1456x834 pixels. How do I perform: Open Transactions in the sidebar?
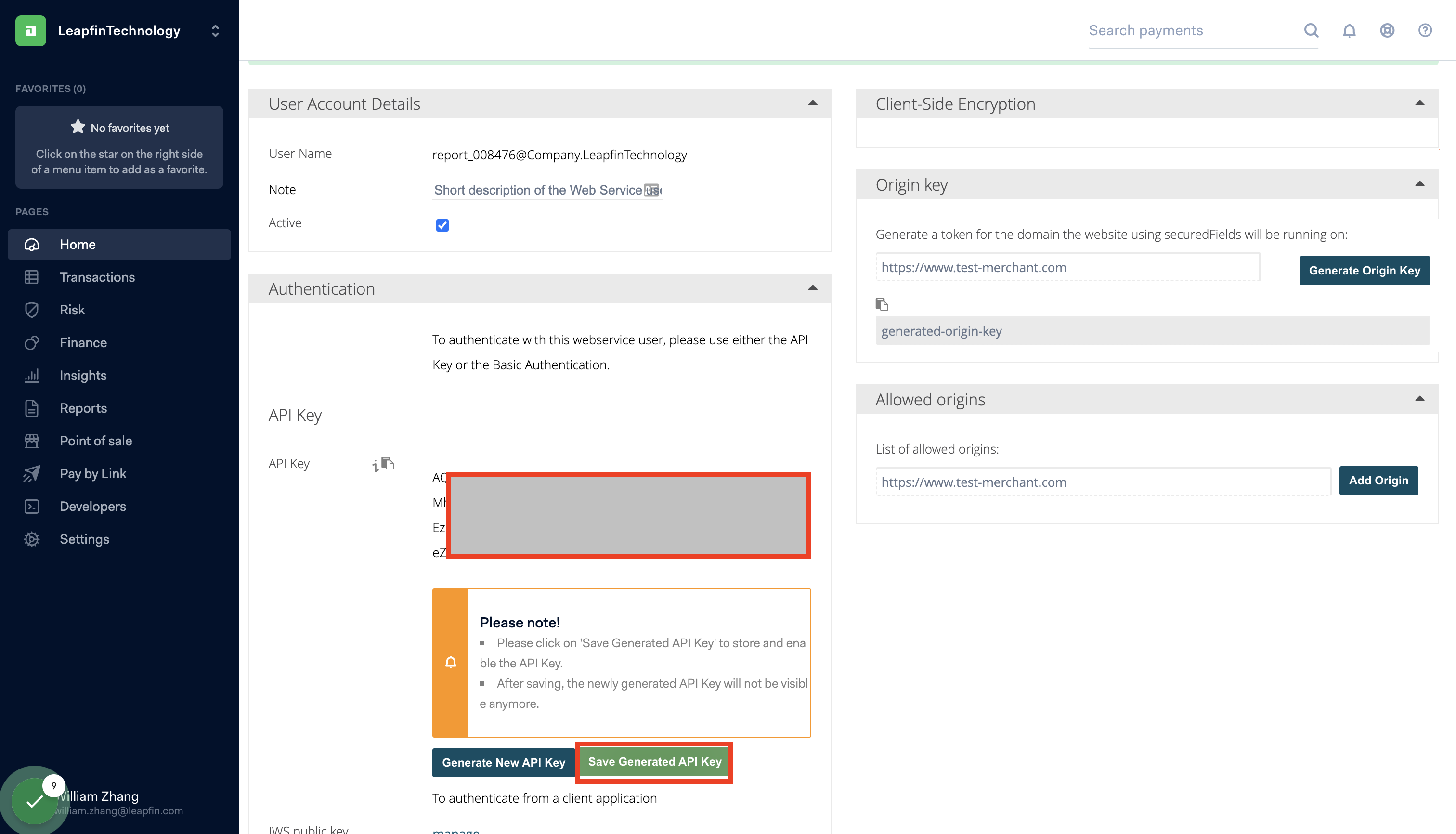(97, 277)
